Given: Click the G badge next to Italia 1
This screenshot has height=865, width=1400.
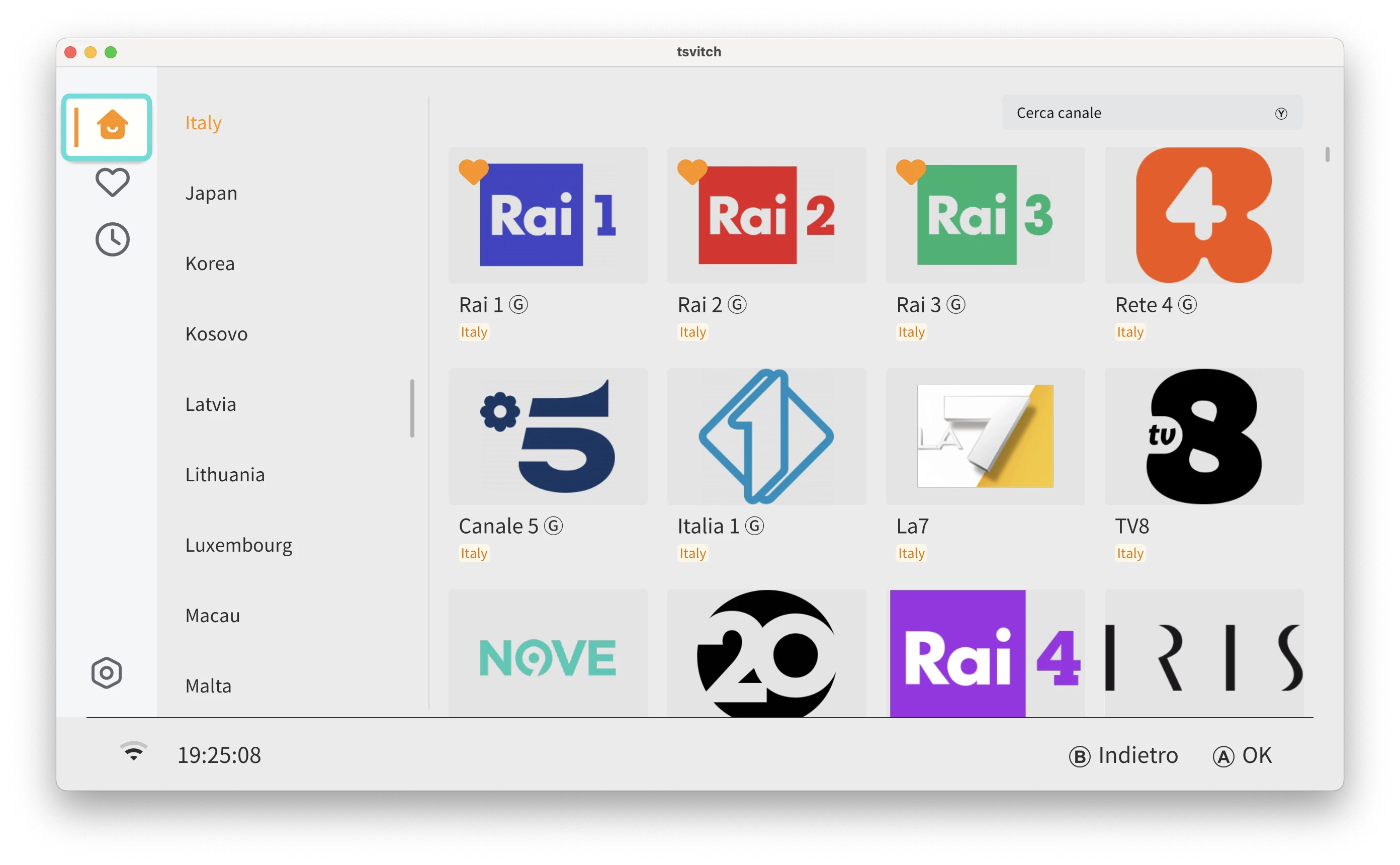Looking at the screenshot, I should [x=754, y=525].
